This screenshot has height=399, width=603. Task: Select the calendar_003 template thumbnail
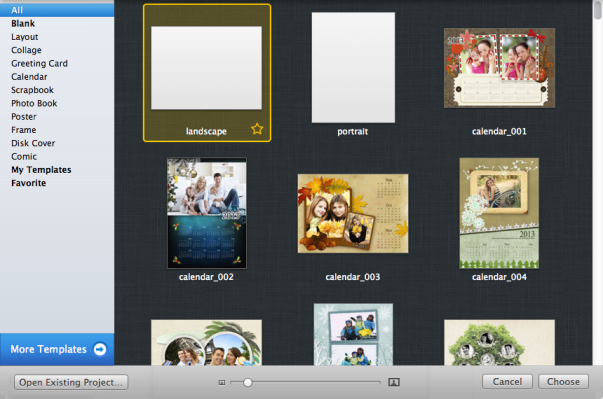point(353,213)
